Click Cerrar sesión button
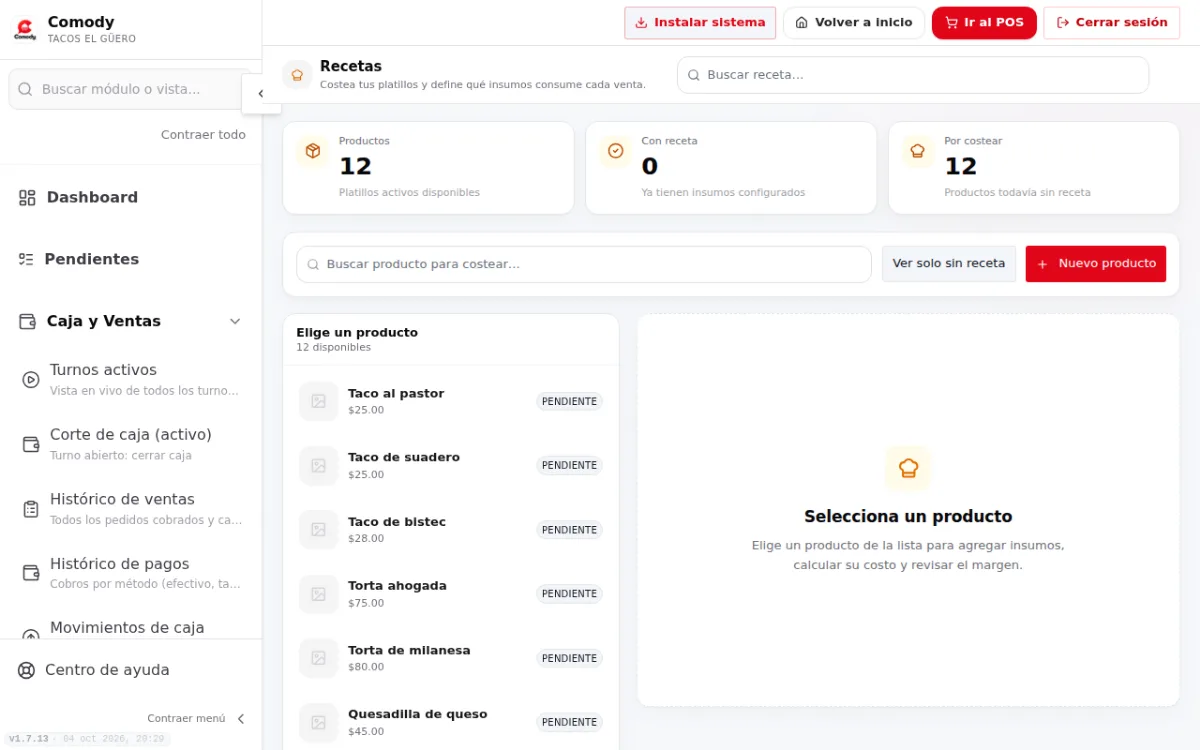 coord(1112,23)
